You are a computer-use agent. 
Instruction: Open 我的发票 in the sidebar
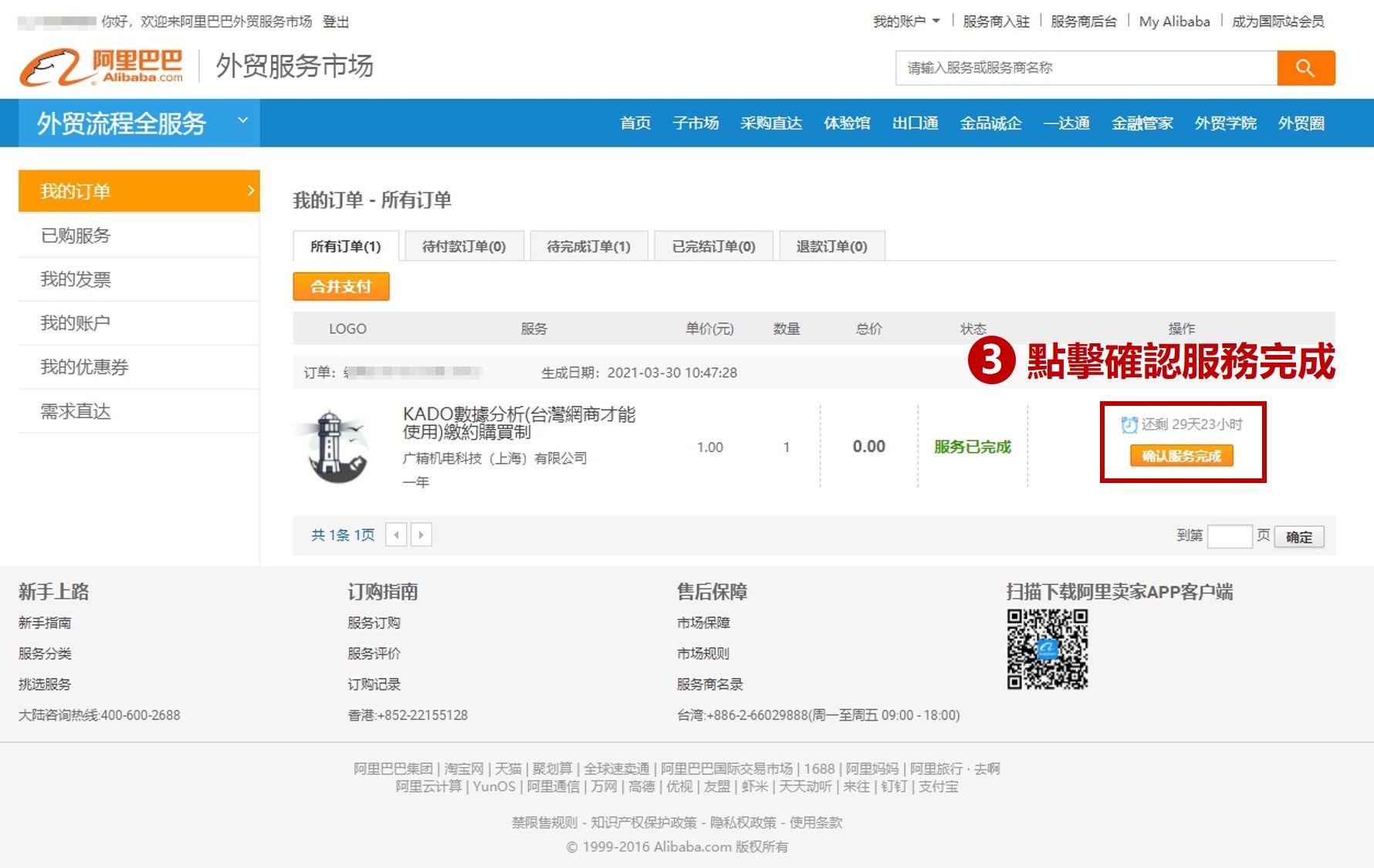click(x=76, y=279)
